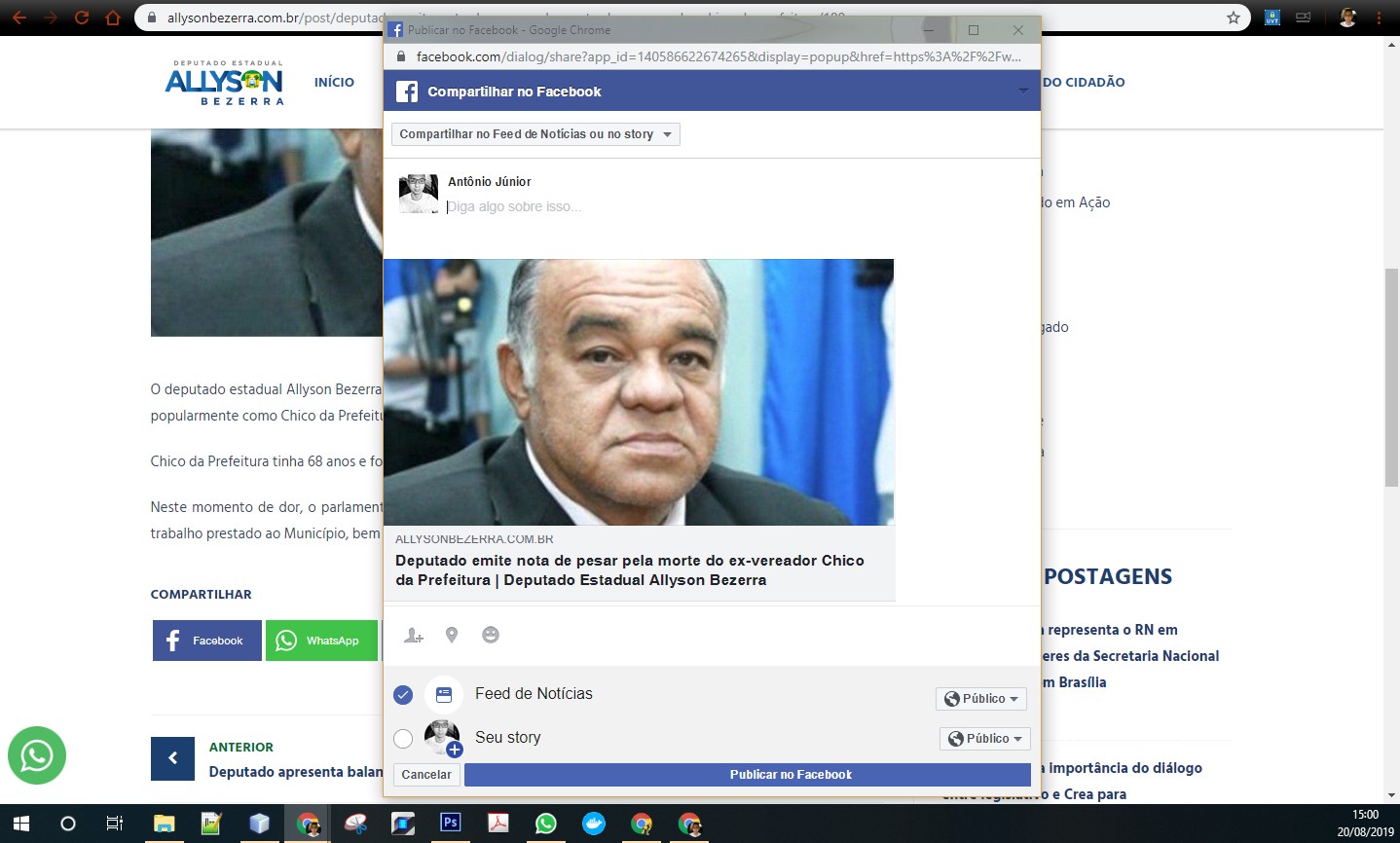Select the Seu story option

click(x=403, y=739)
